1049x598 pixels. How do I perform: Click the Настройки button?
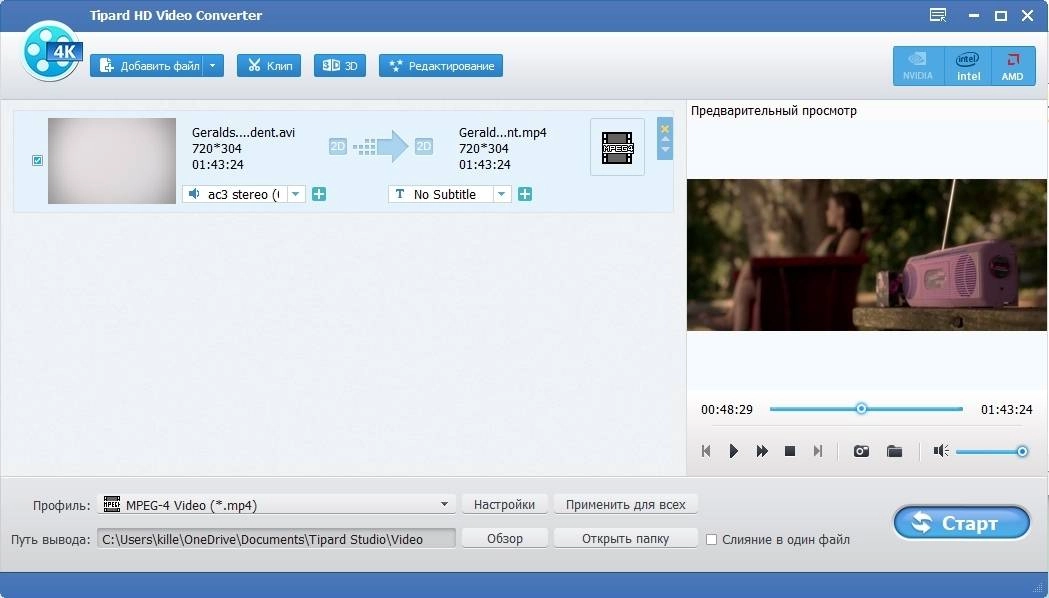pos(504,504)
